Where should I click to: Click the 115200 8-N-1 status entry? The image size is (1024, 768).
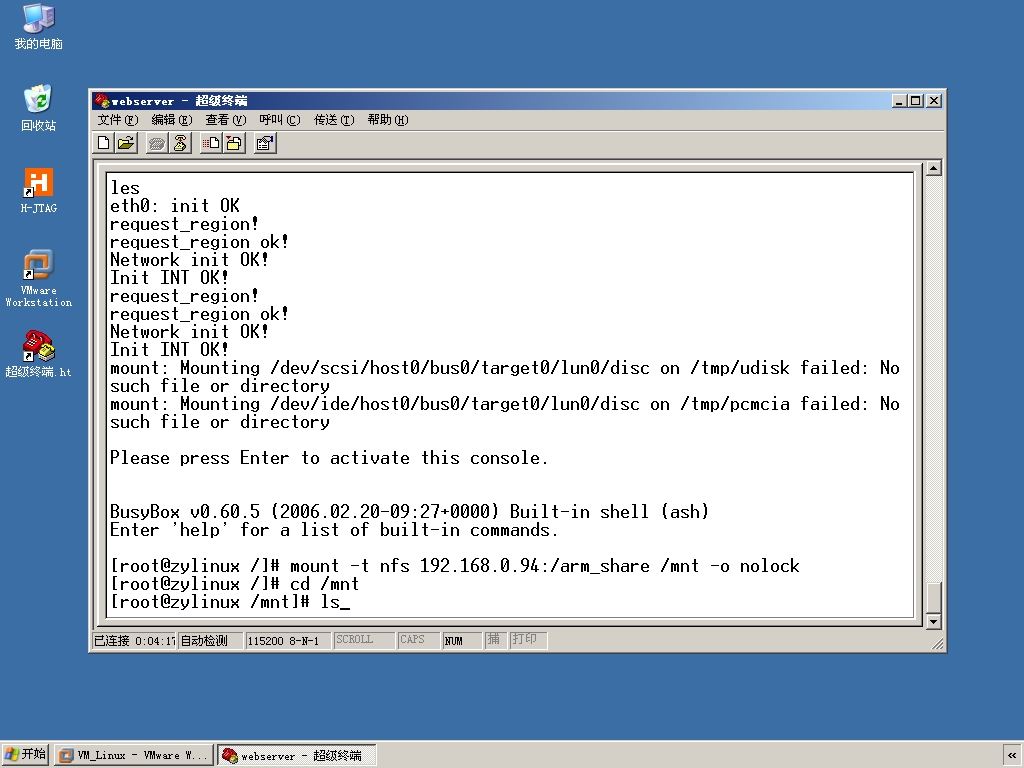[288, 641]
